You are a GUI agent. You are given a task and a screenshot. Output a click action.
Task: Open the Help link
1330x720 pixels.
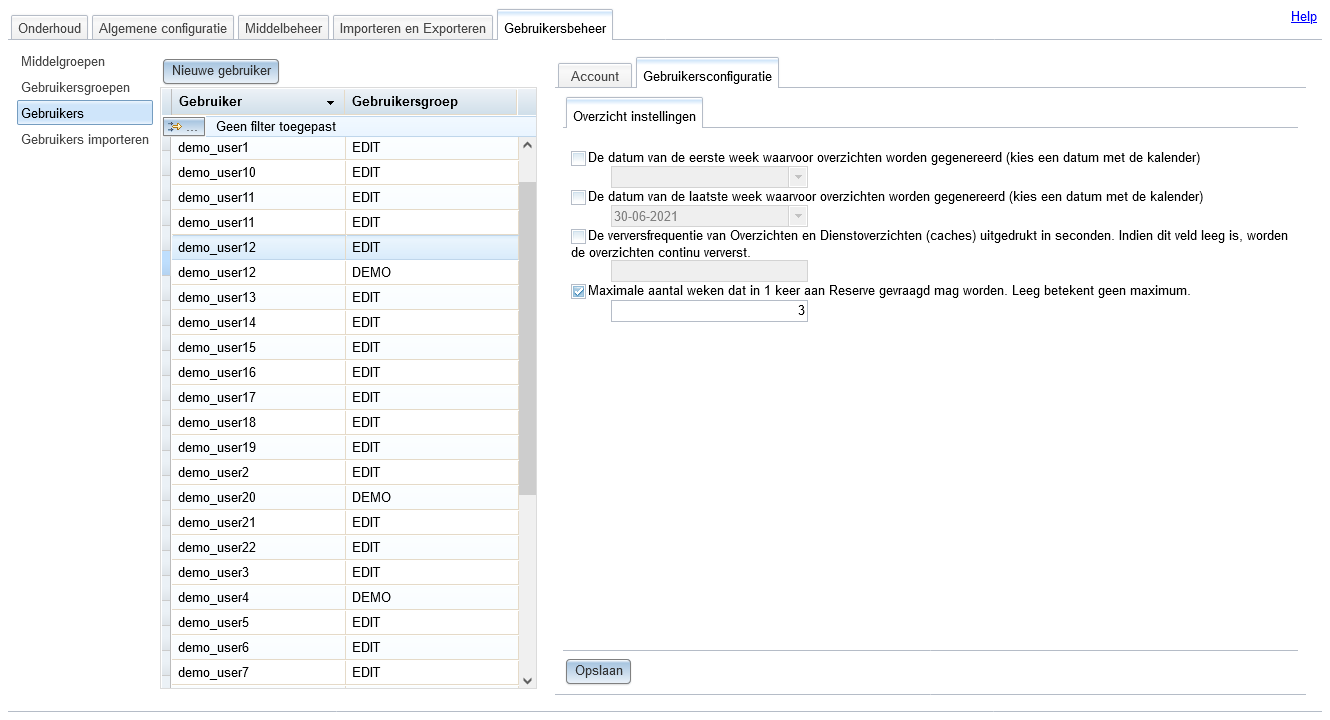click(1304, 16)
